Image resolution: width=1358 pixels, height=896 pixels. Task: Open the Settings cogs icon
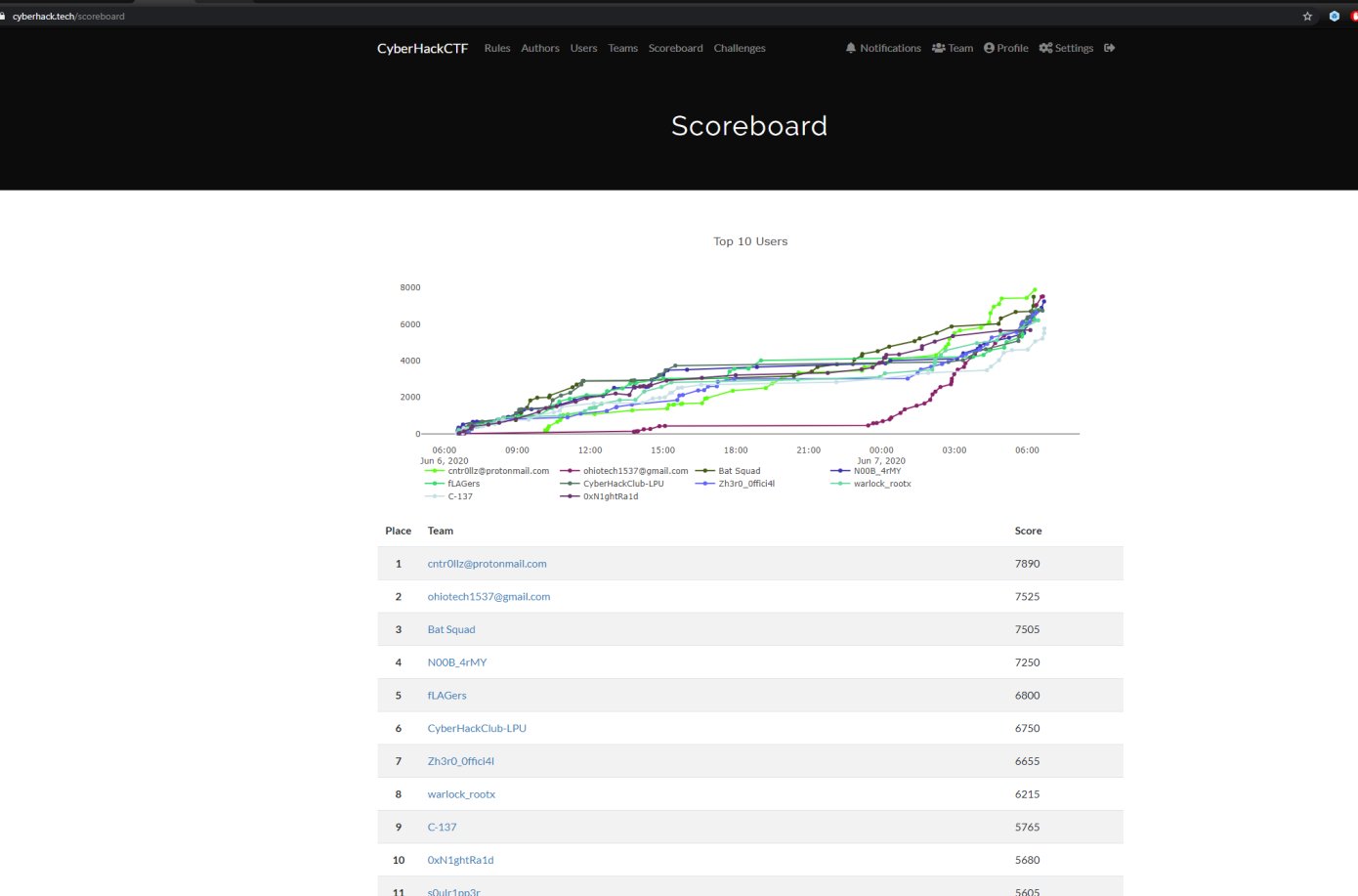1045,48
